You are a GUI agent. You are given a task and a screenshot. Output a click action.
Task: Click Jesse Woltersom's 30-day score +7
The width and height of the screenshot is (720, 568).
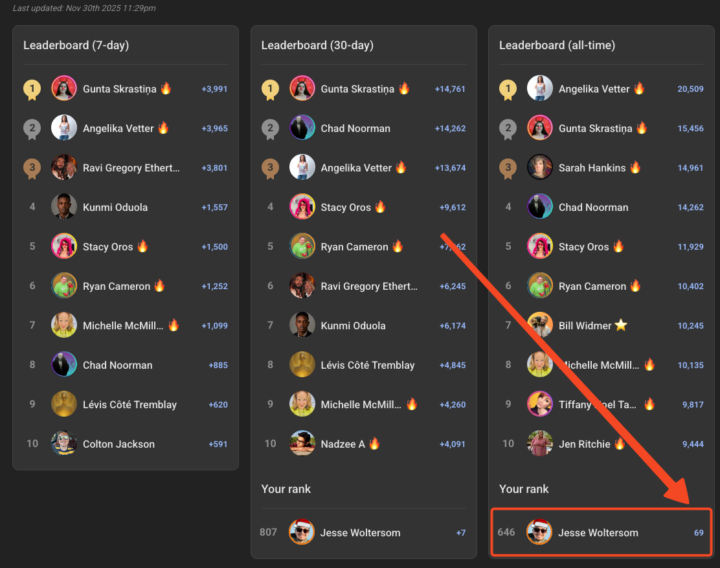tap(461, 533)
